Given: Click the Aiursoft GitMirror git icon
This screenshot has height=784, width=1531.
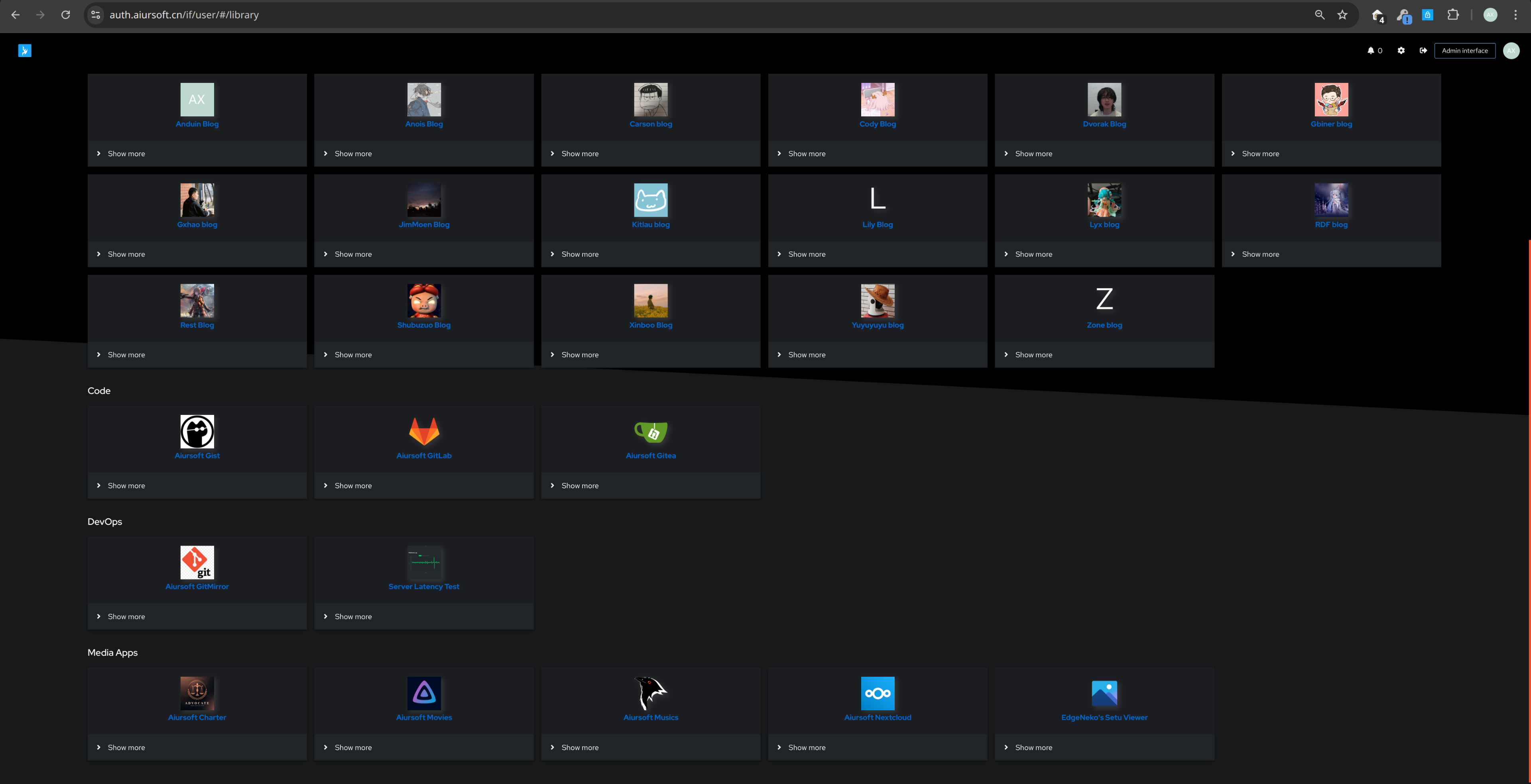Looking at the screenshot, I should point(197,562).
